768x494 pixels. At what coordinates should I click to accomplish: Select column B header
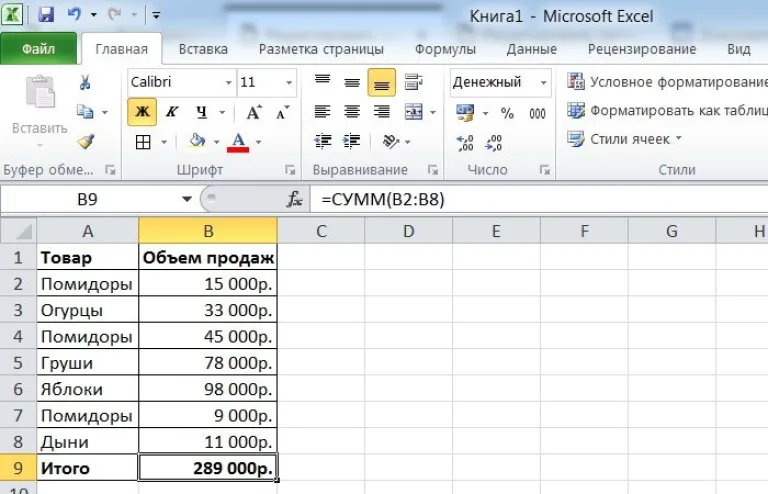208,231
